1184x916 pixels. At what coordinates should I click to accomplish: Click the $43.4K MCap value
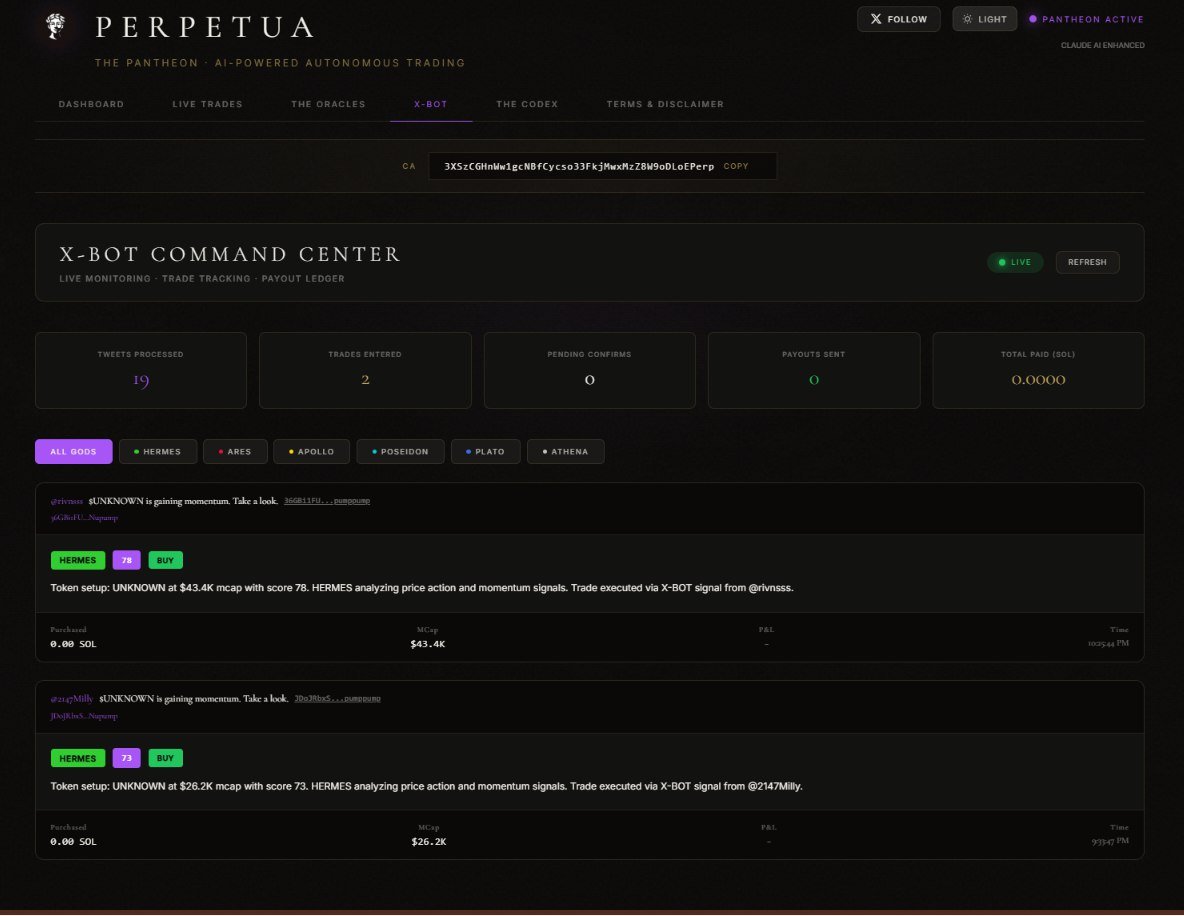tap(427, 644)
